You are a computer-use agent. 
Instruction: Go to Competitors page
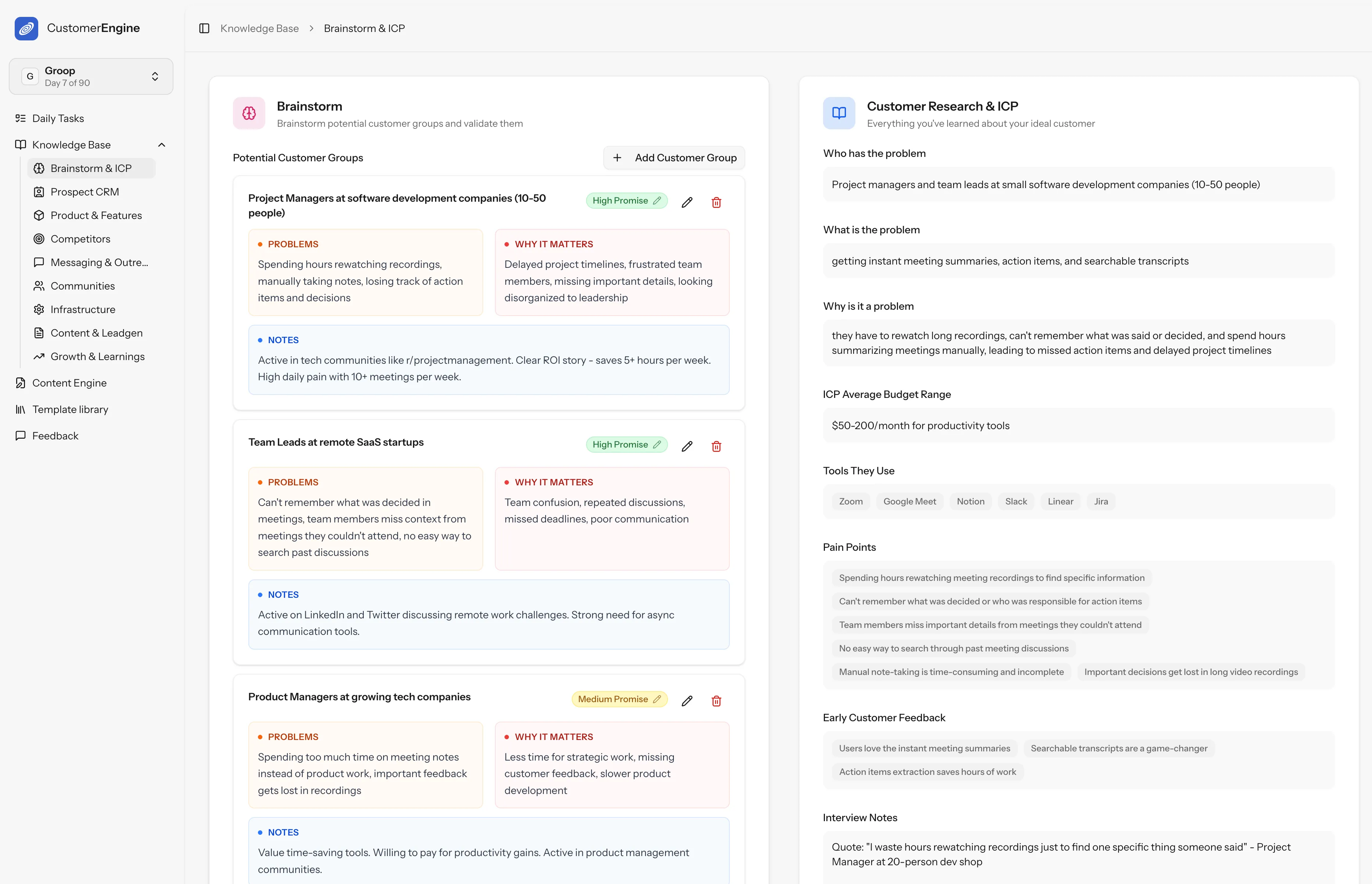(80, 239)
